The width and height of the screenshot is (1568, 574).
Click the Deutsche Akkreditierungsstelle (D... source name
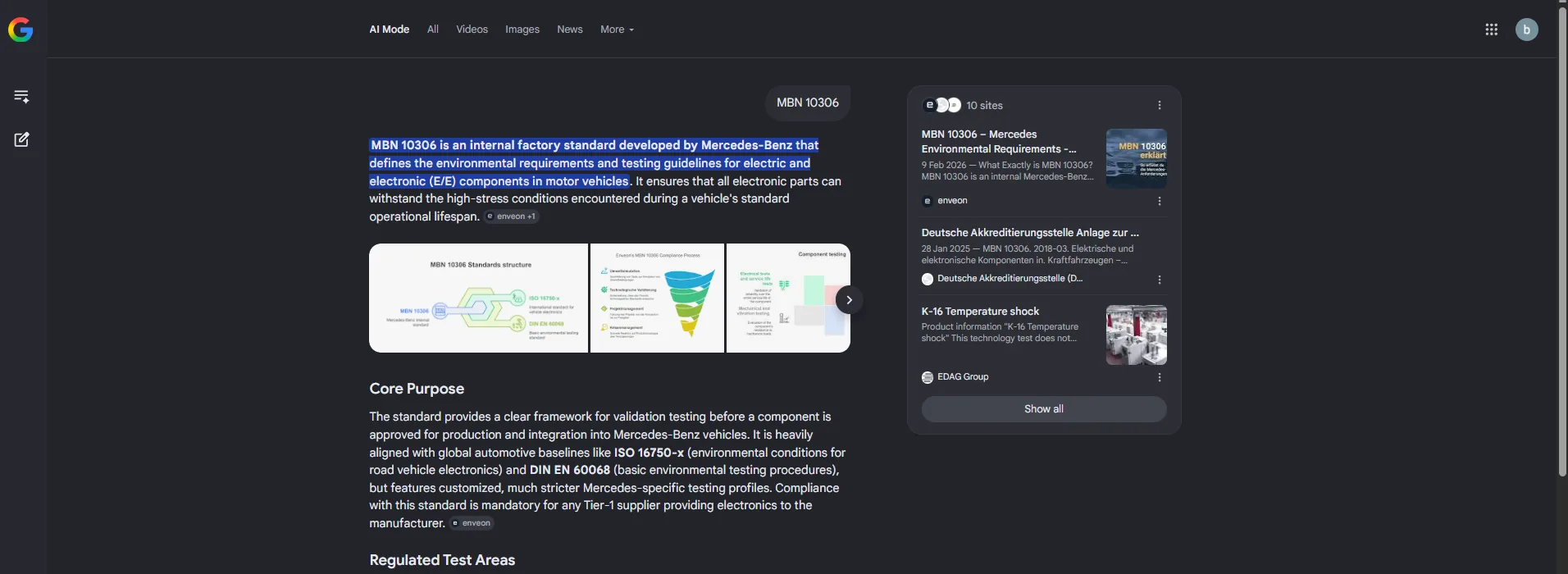pos(1010,279)
